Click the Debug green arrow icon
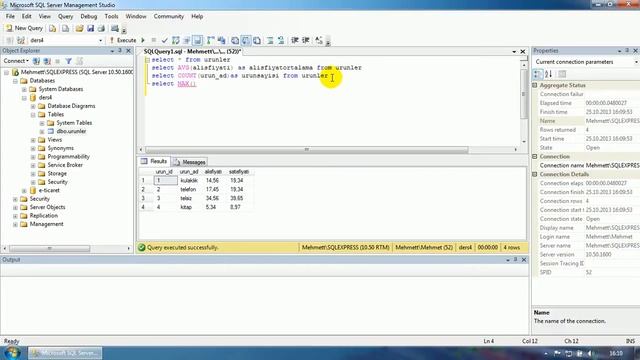640x360 pixels. 143,40
